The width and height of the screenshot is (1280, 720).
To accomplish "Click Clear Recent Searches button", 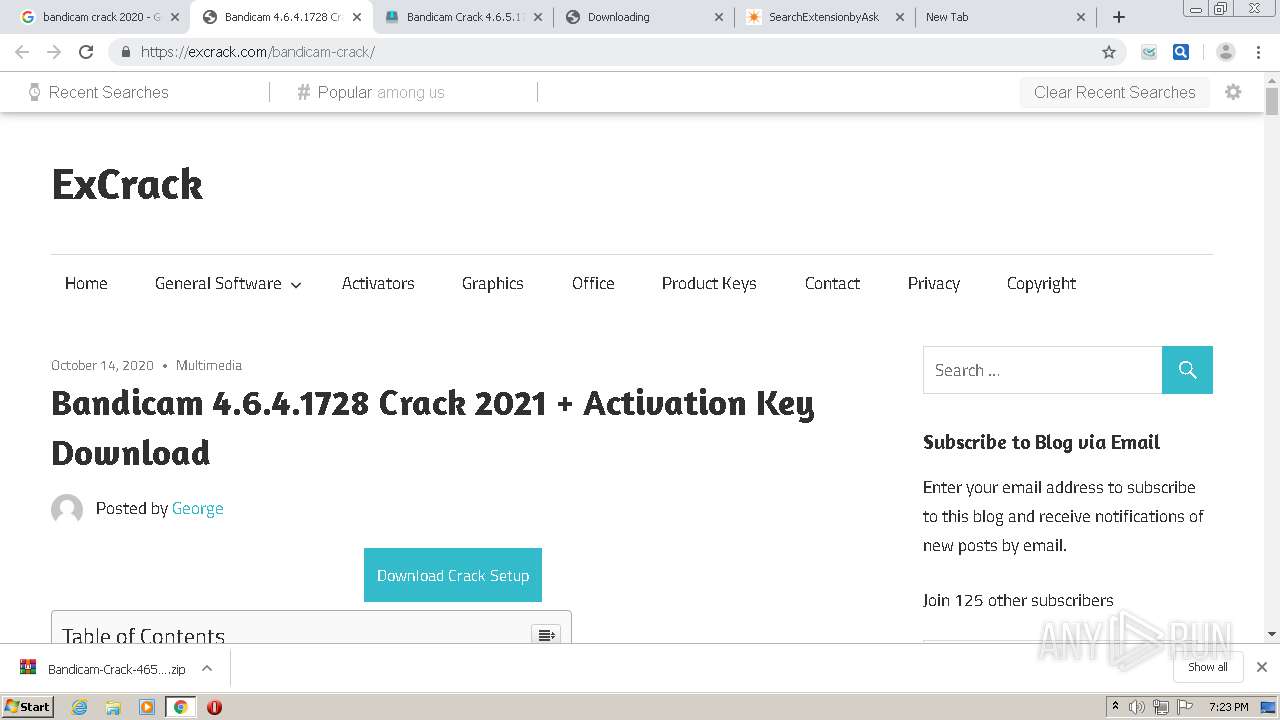I will click(1115, 92).
